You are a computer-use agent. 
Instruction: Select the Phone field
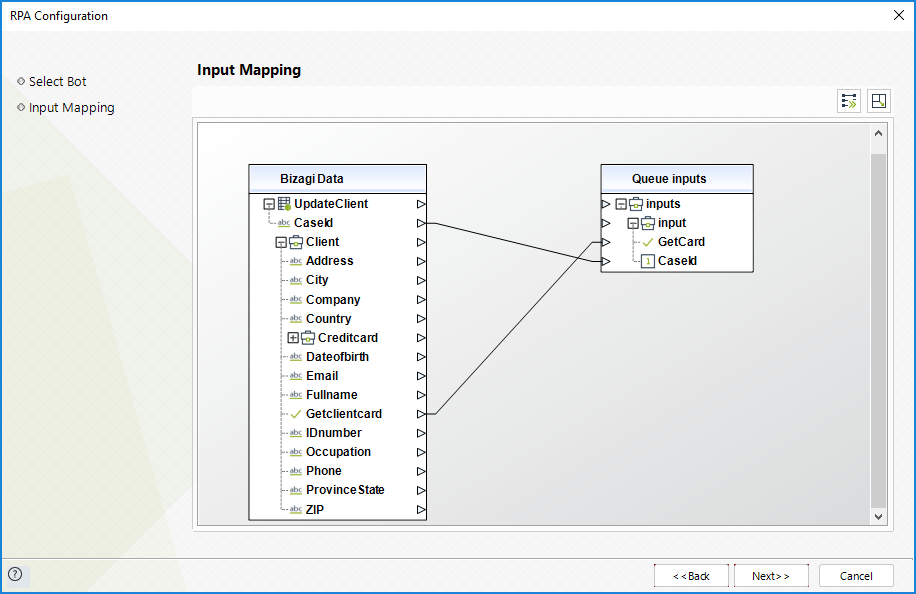click(x=324, y=471)
